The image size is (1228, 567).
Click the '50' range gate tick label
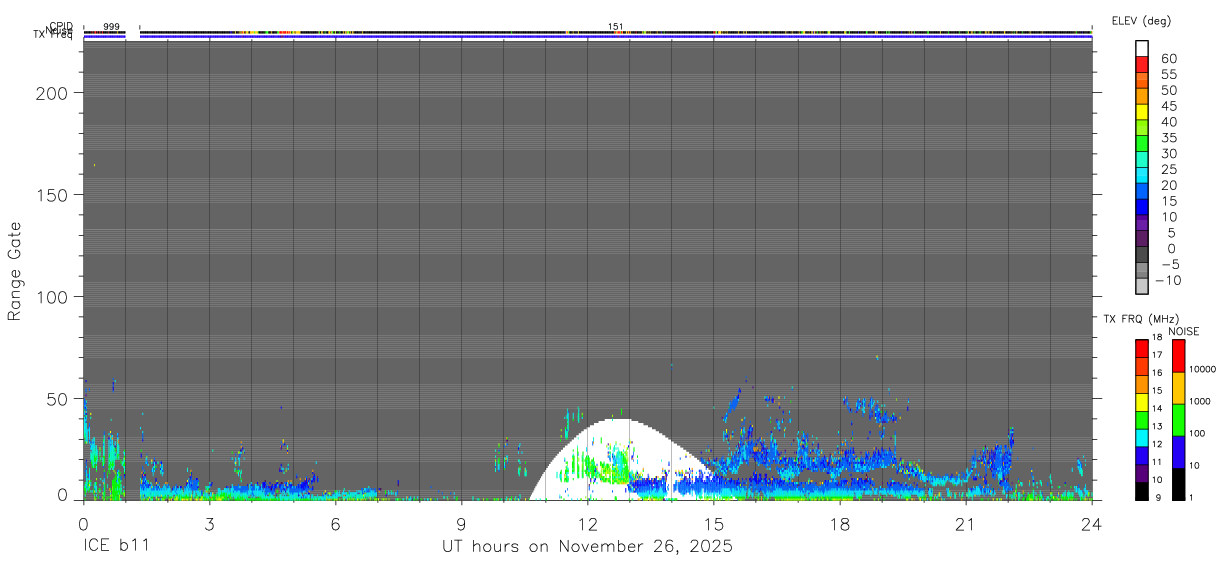[x=58, y=399]
